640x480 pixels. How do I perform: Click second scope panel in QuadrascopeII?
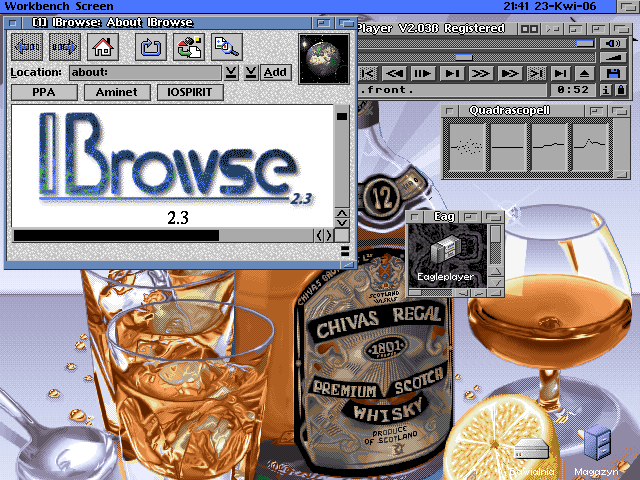click(508, 147)
